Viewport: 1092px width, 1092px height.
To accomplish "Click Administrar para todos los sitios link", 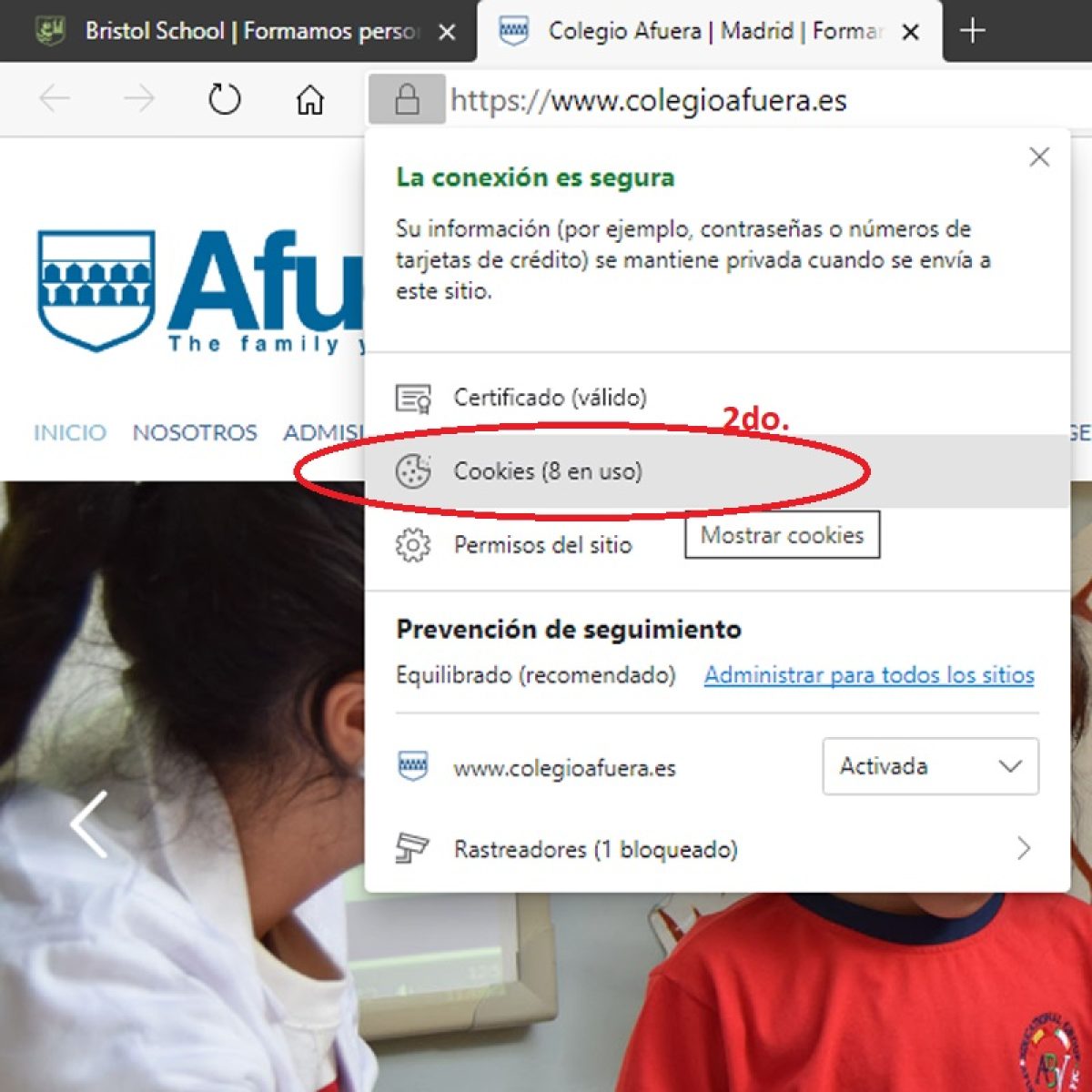I will [869, 675].
